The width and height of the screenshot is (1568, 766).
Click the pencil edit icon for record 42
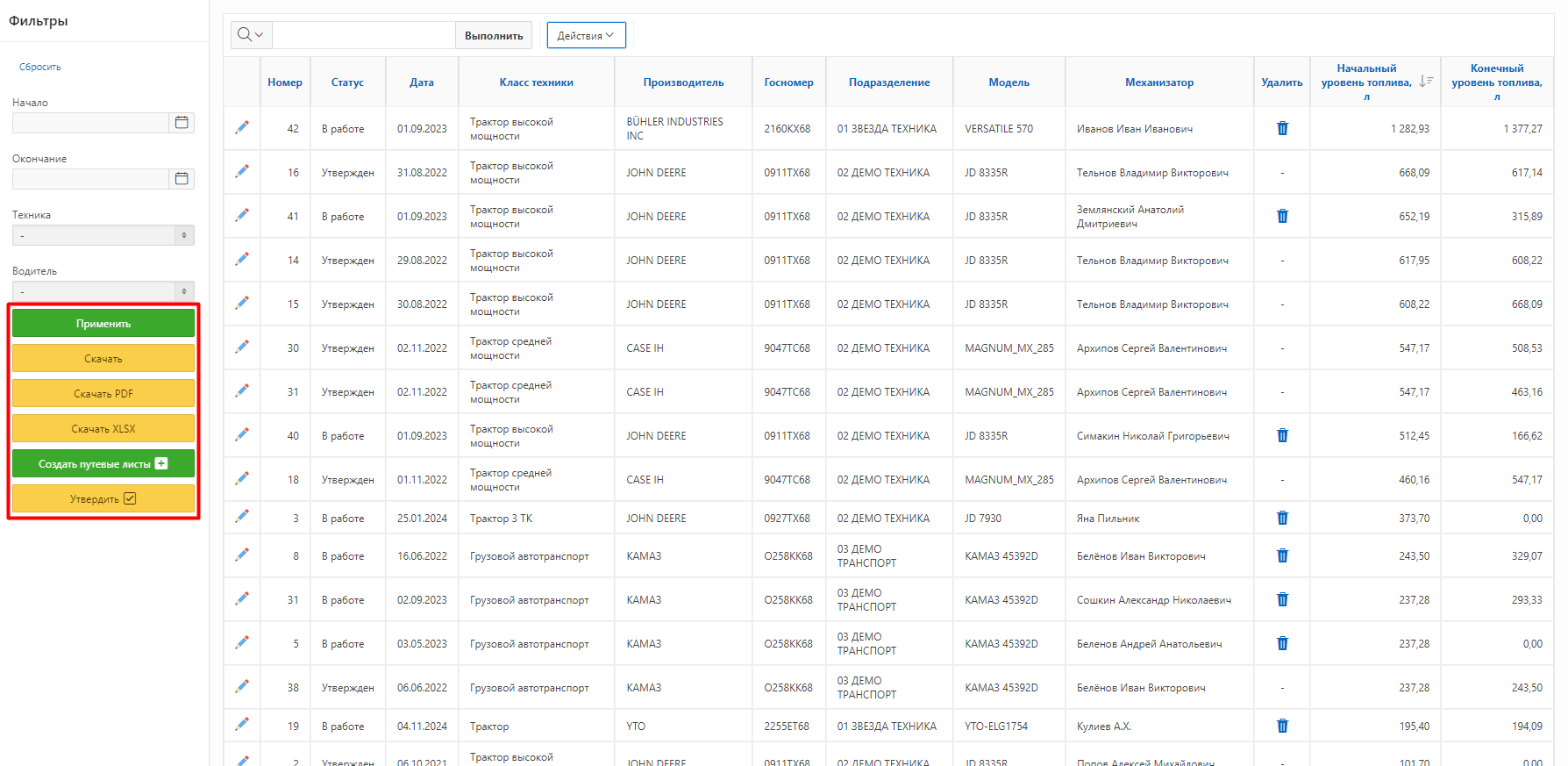[x=242, y=128]
